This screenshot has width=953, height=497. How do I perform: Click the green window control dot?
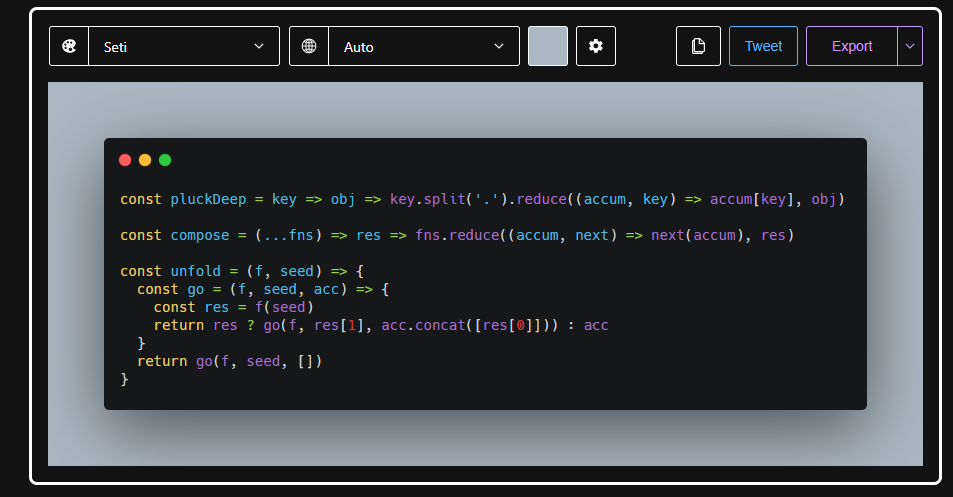165,160
